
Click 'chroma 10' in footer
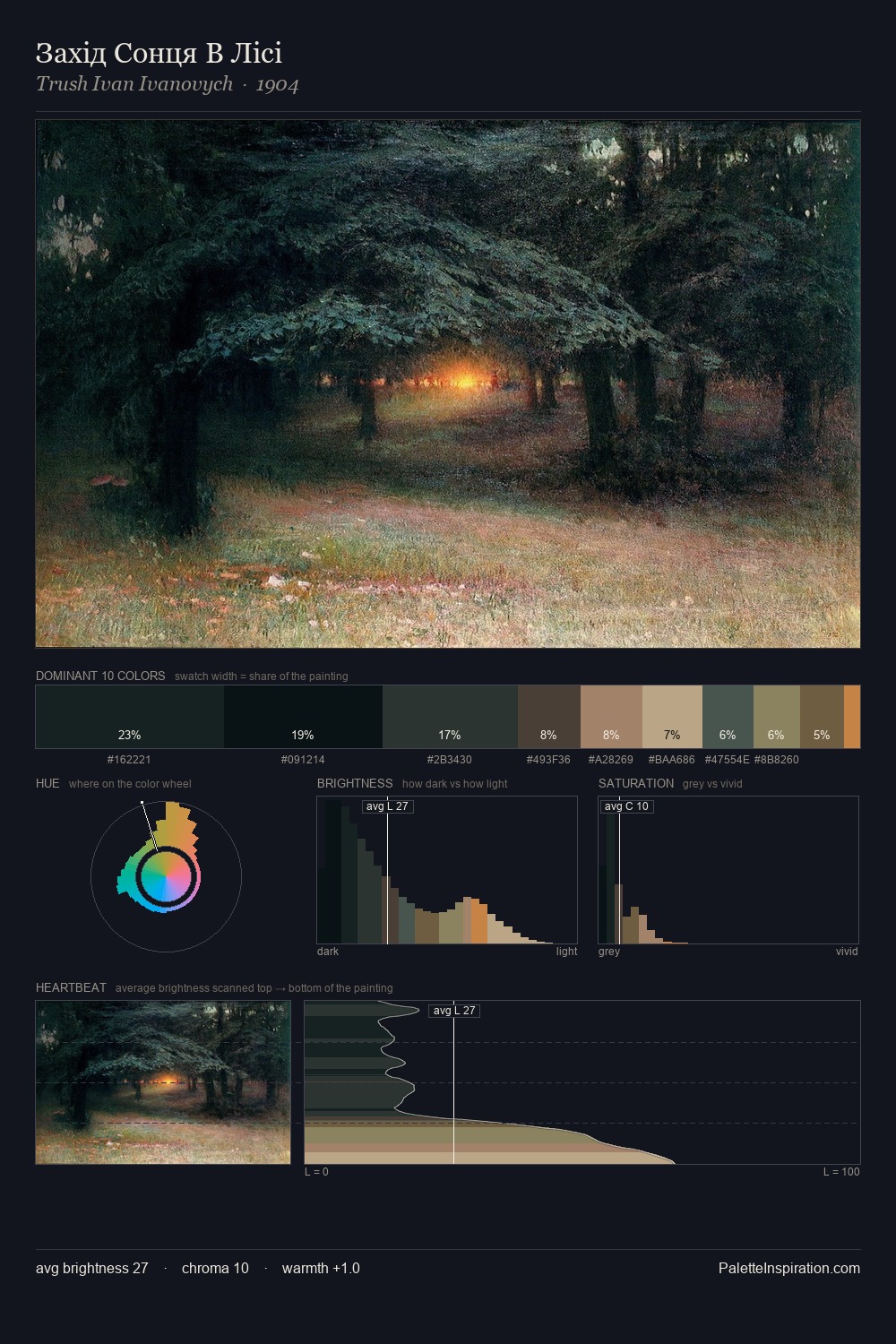(215, 1268)
